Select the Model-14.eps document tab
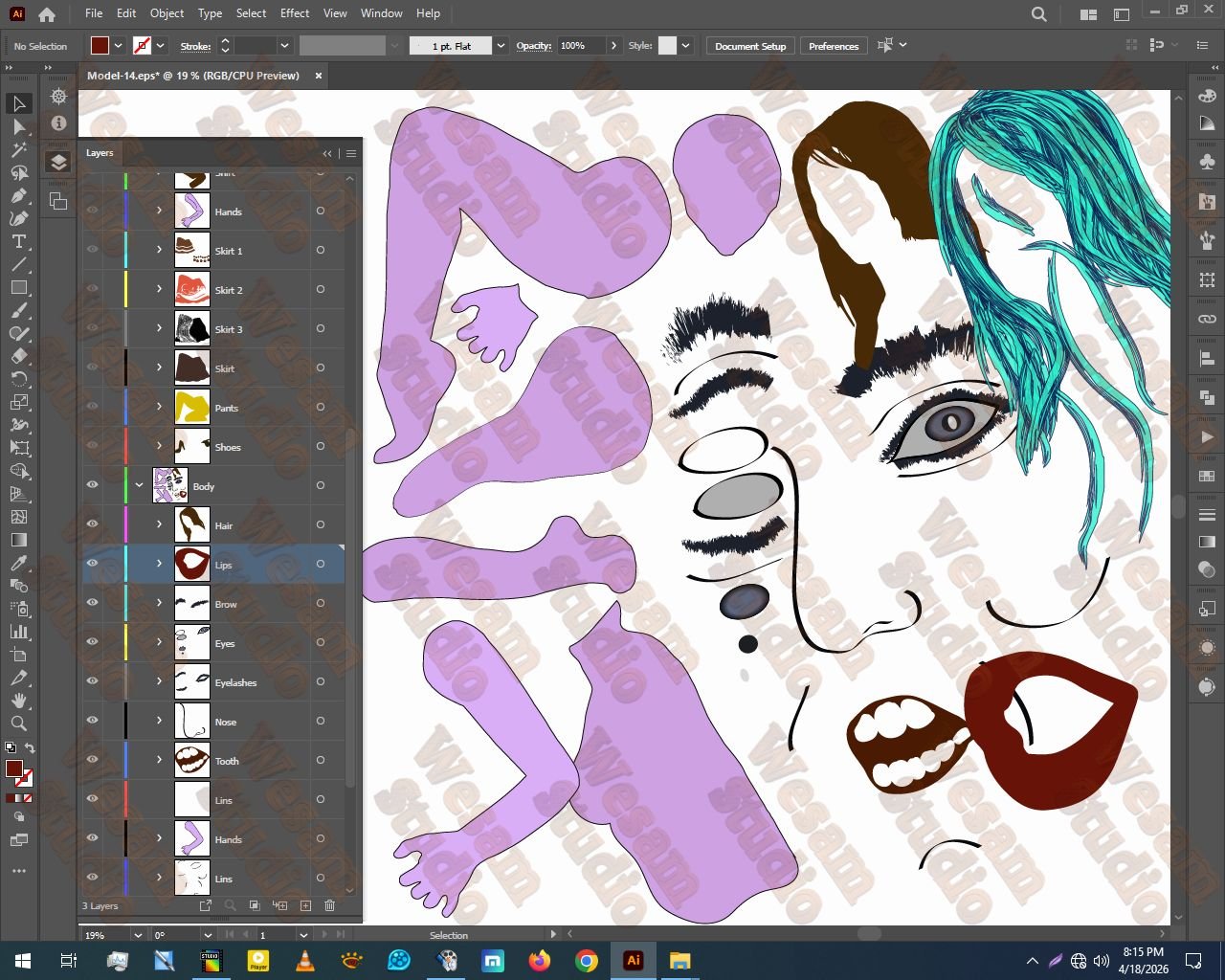 [193, 76]
